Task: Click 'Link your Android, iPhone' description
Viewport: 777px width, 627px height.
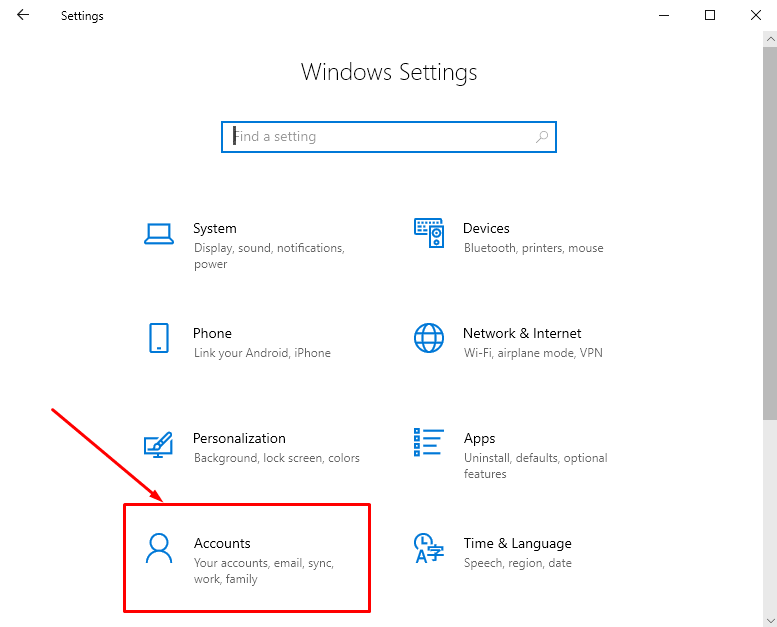Action: click(262, 353)
